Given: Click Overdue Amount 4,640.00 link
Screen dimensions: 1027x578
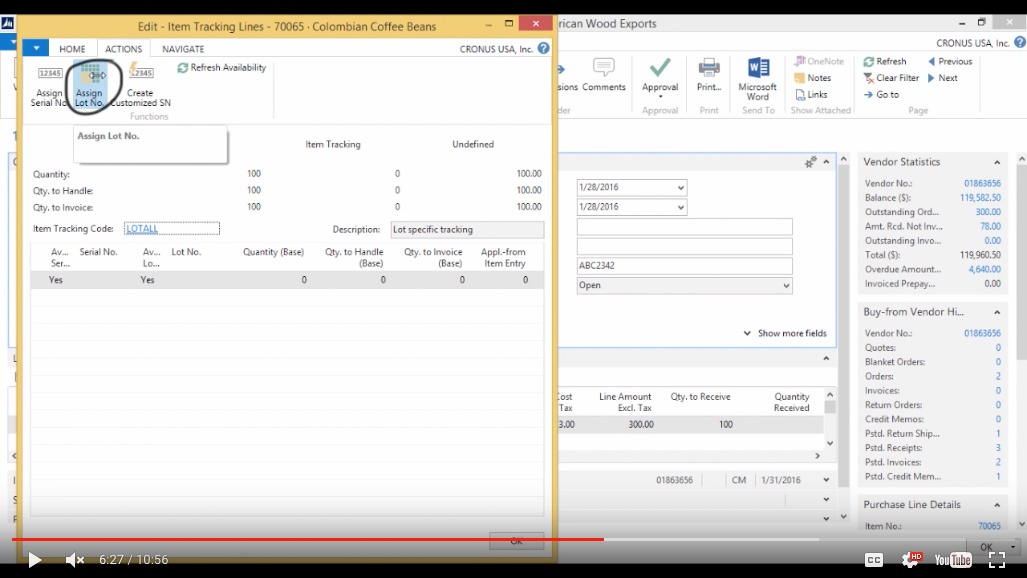Looking at the screenshot, I should [x=984, y=269].
